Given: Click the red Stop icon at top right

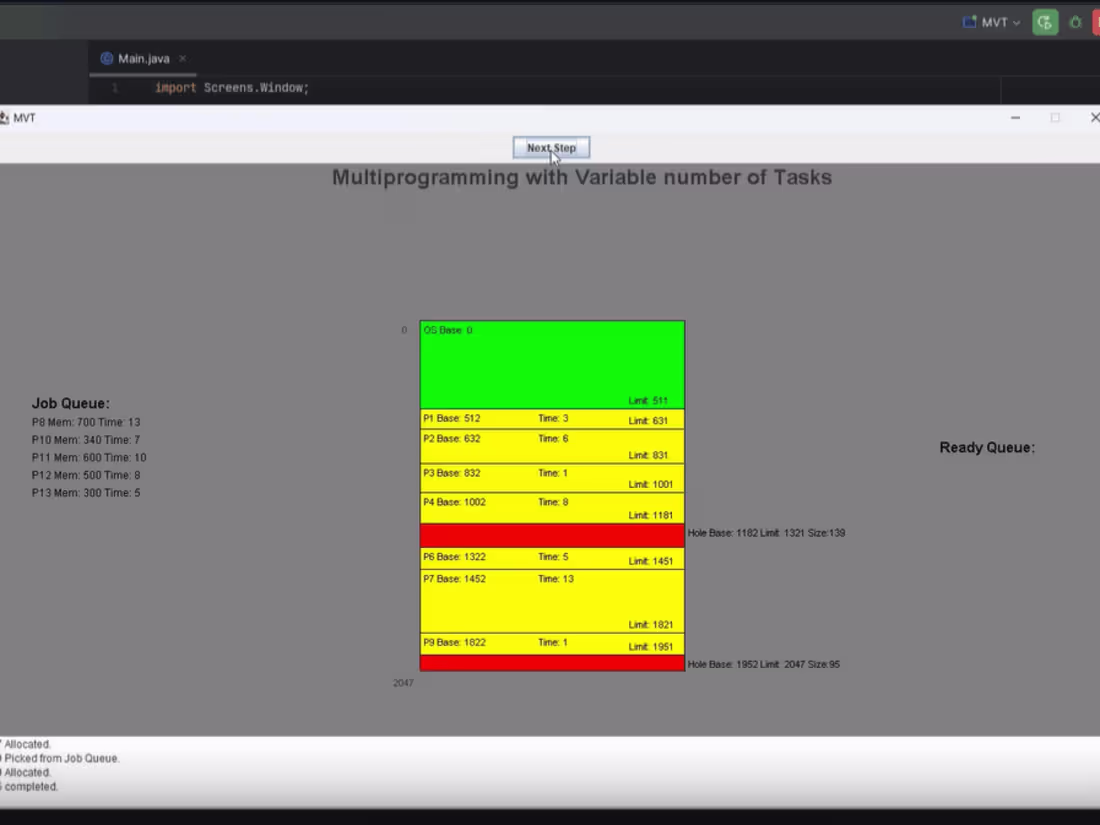Looking at the screenshot, I should [1096, 22].
